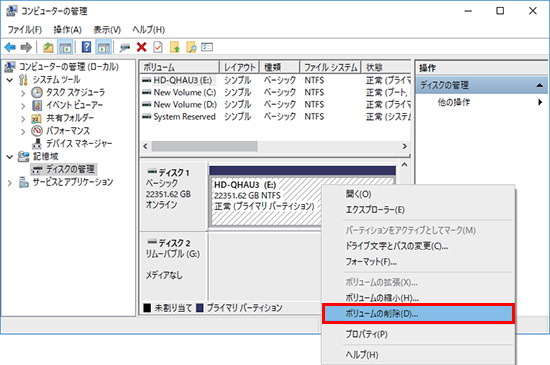Screen dimensions: 550x365
Task: Click the 共有フォルダー folder icon
Action: [36, 118]
